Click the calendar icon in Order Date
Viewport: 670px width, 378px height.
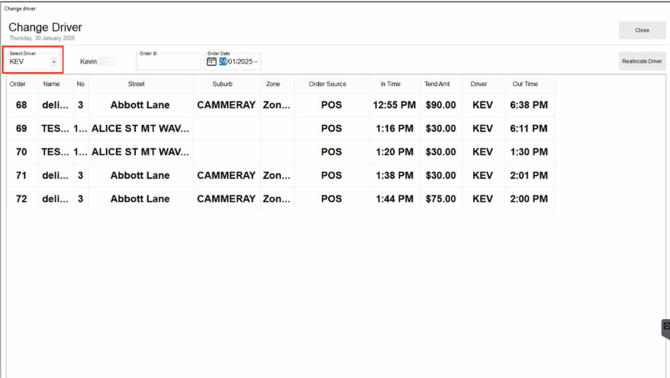[x=212, y=62]
